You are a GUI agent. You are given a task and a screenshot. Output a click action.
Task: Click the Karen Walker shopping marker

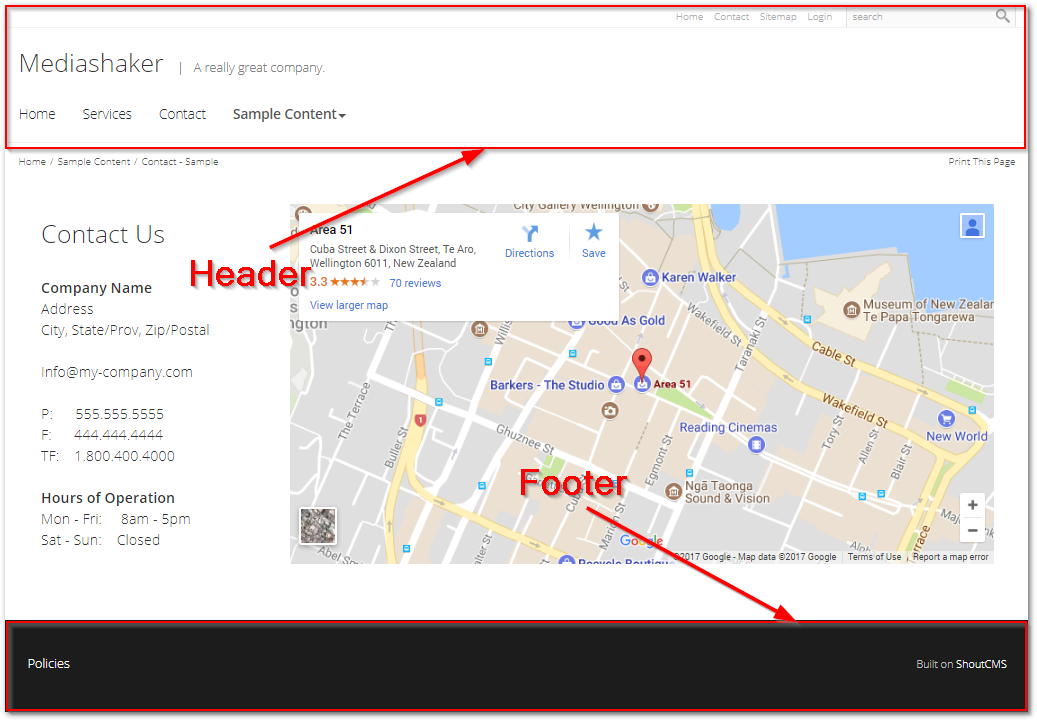[x=650, y=278]
